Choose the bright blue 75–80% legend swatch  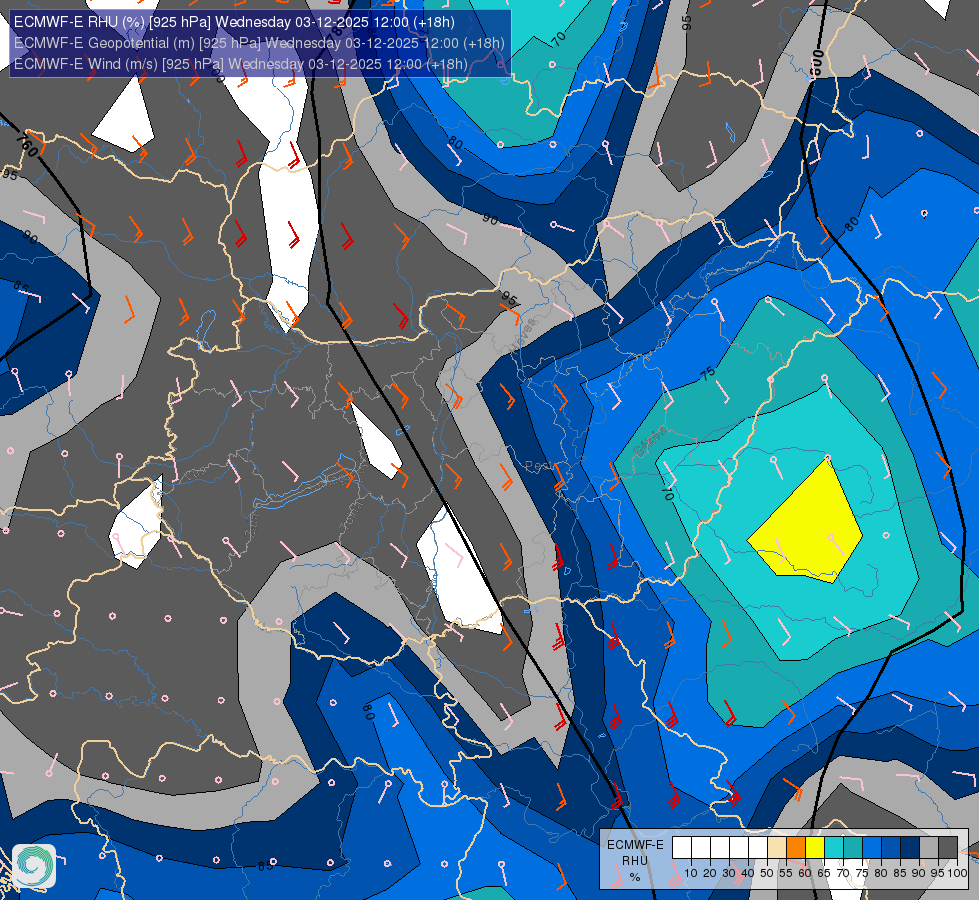872,848
